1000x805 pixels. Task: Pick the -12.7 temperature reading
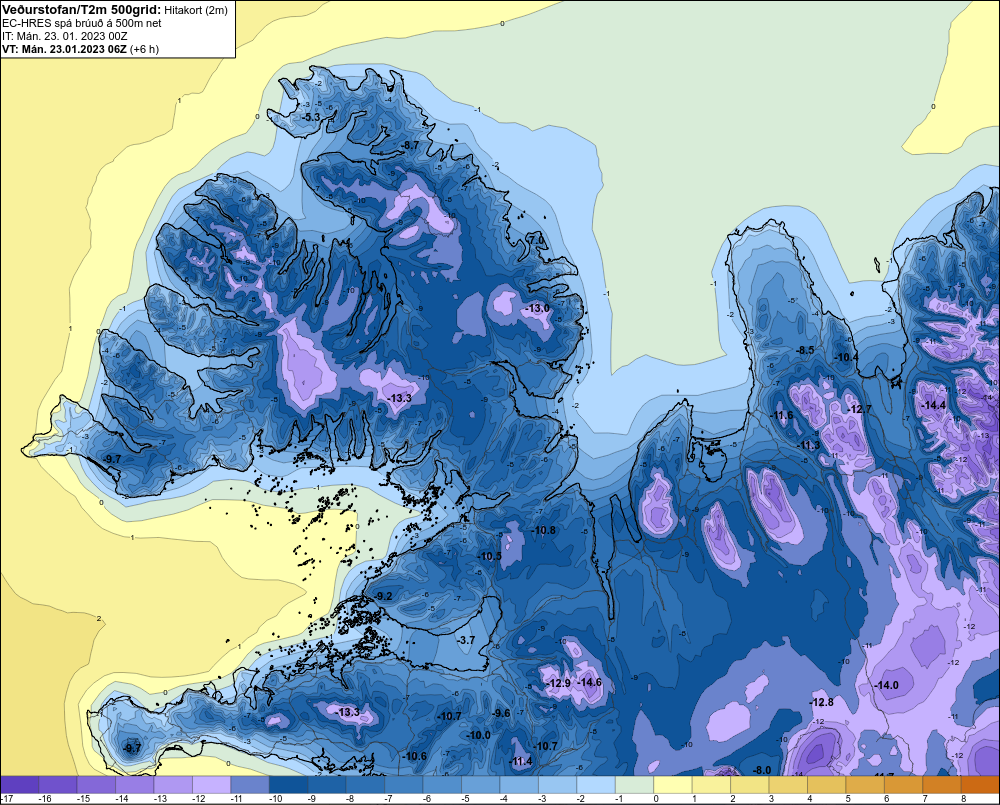(x=859, y=409)
